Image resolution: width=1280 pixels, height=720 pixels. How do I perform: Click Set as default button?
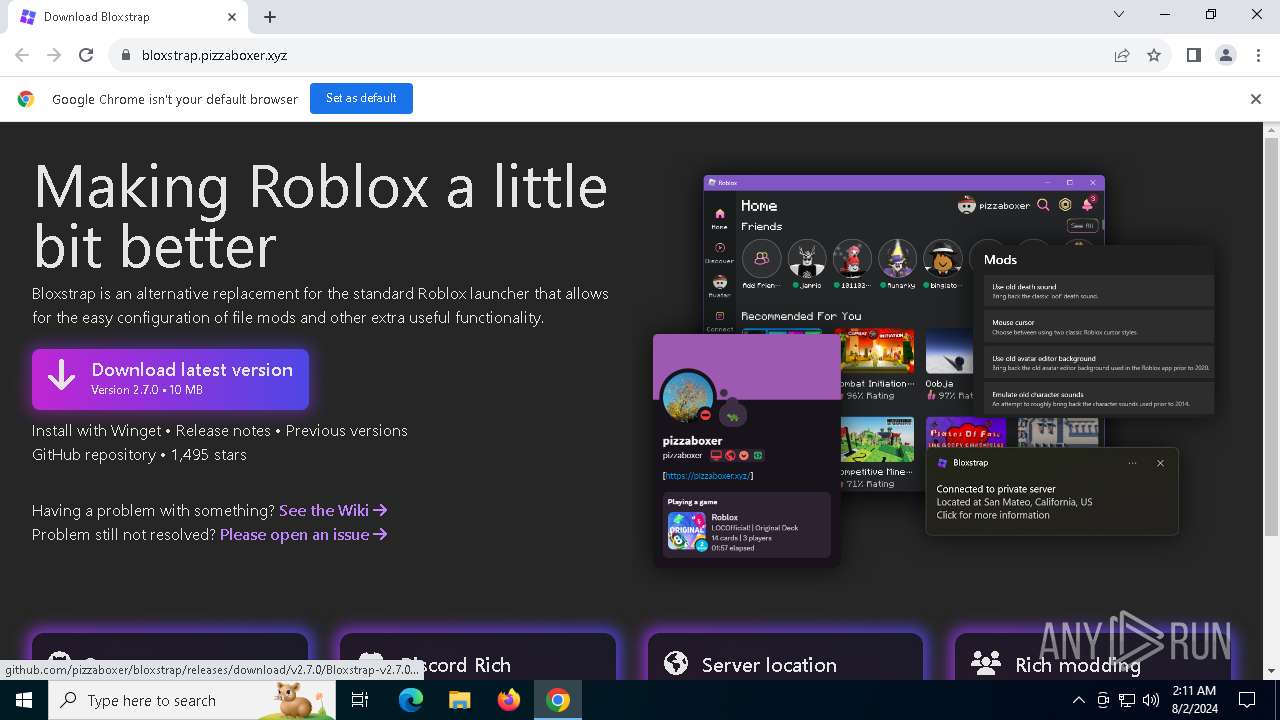tap(361, 98)
